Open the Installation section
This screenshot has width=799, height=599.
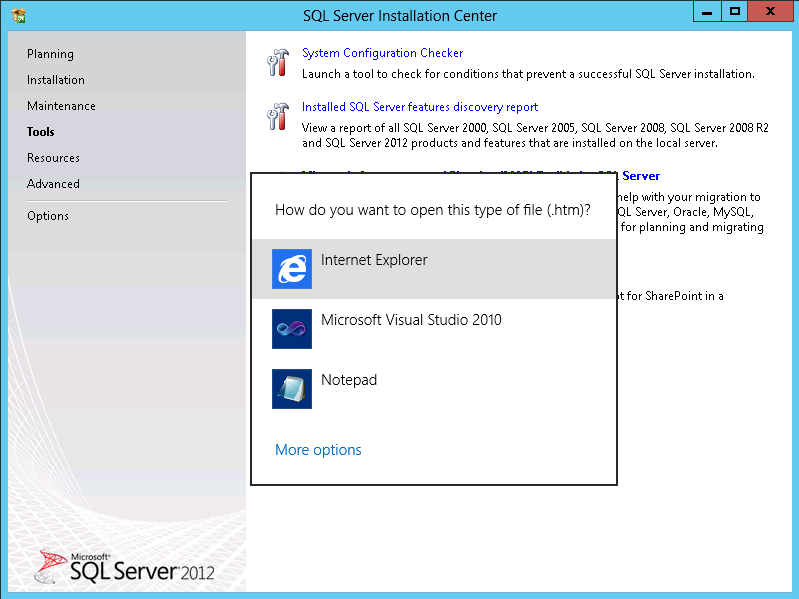(x=56, y=80)
